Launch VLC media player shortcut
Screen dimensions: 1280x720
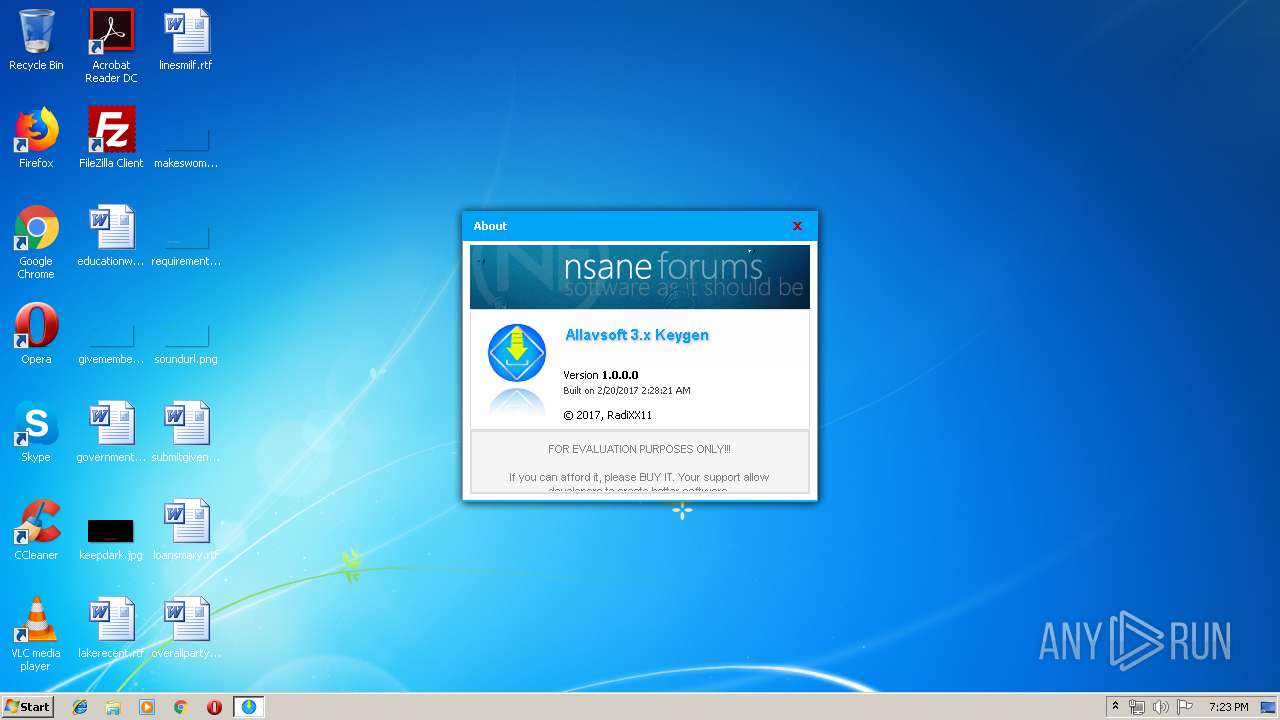coord(36,634)
